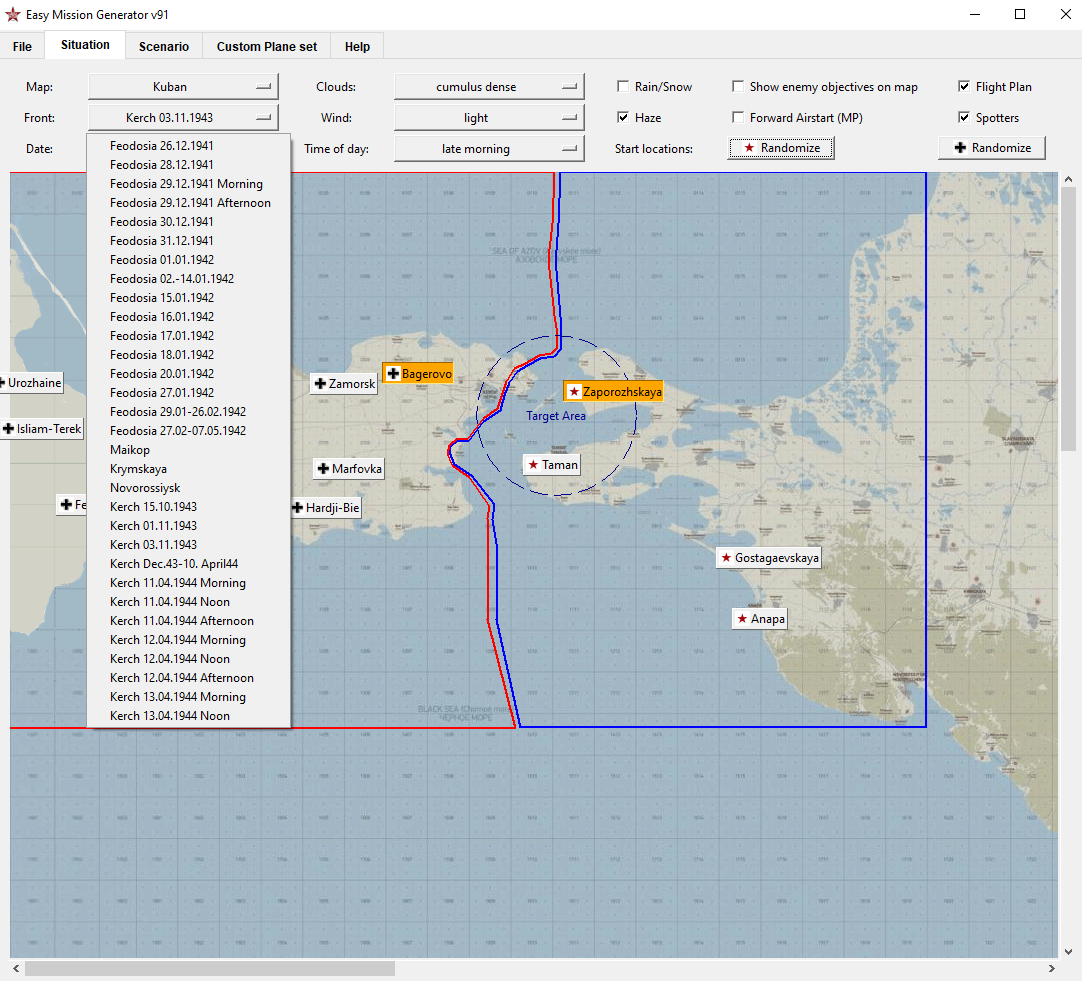The height and width of the screenshot is (981, 1082).
Task: Choose the Urozhaine airfield marker
Action: 32,383
